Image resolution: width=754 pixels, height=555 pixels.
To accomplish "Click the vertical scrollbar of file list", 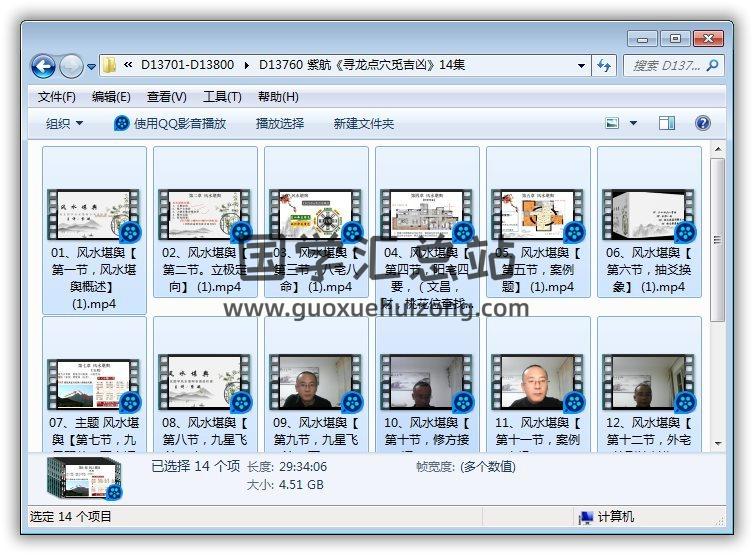I will click(x=718, y=300).
